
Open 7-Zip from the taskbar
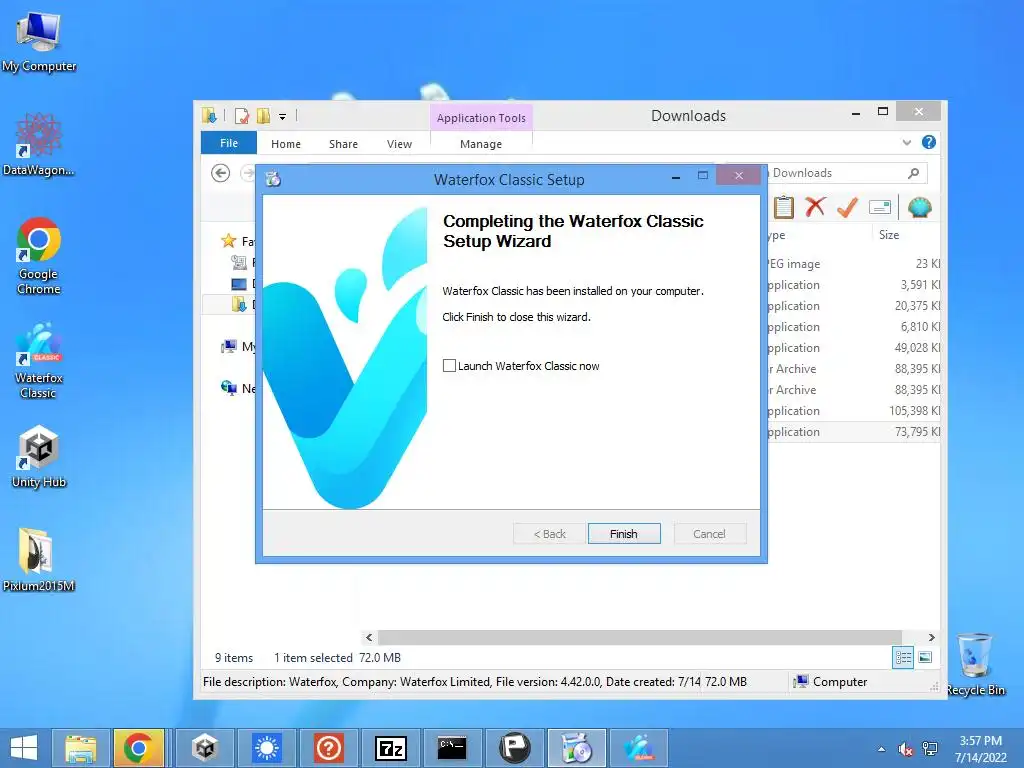pyautogui.click(x=391, y=748)
